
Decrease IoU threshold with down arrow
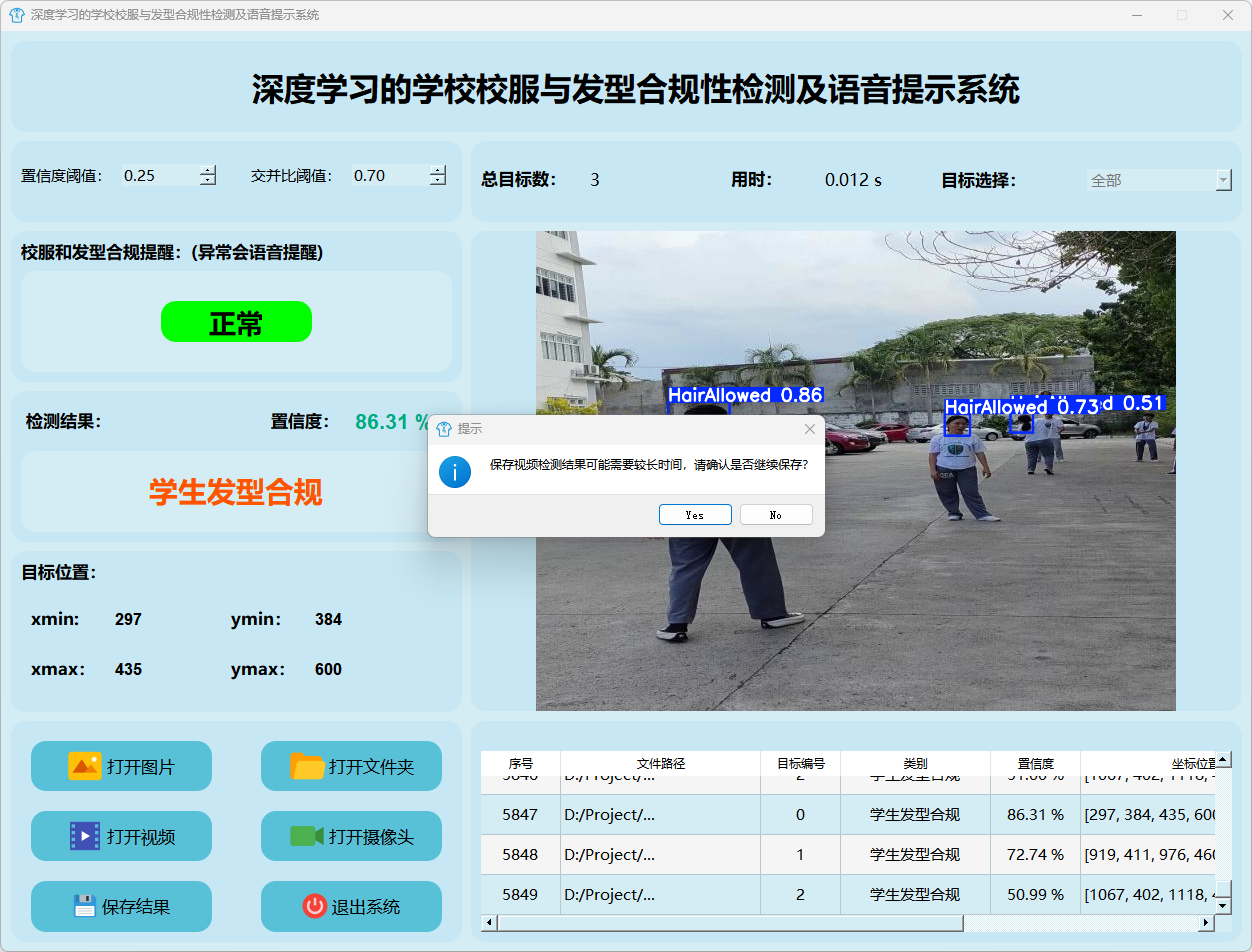(437, 181)
